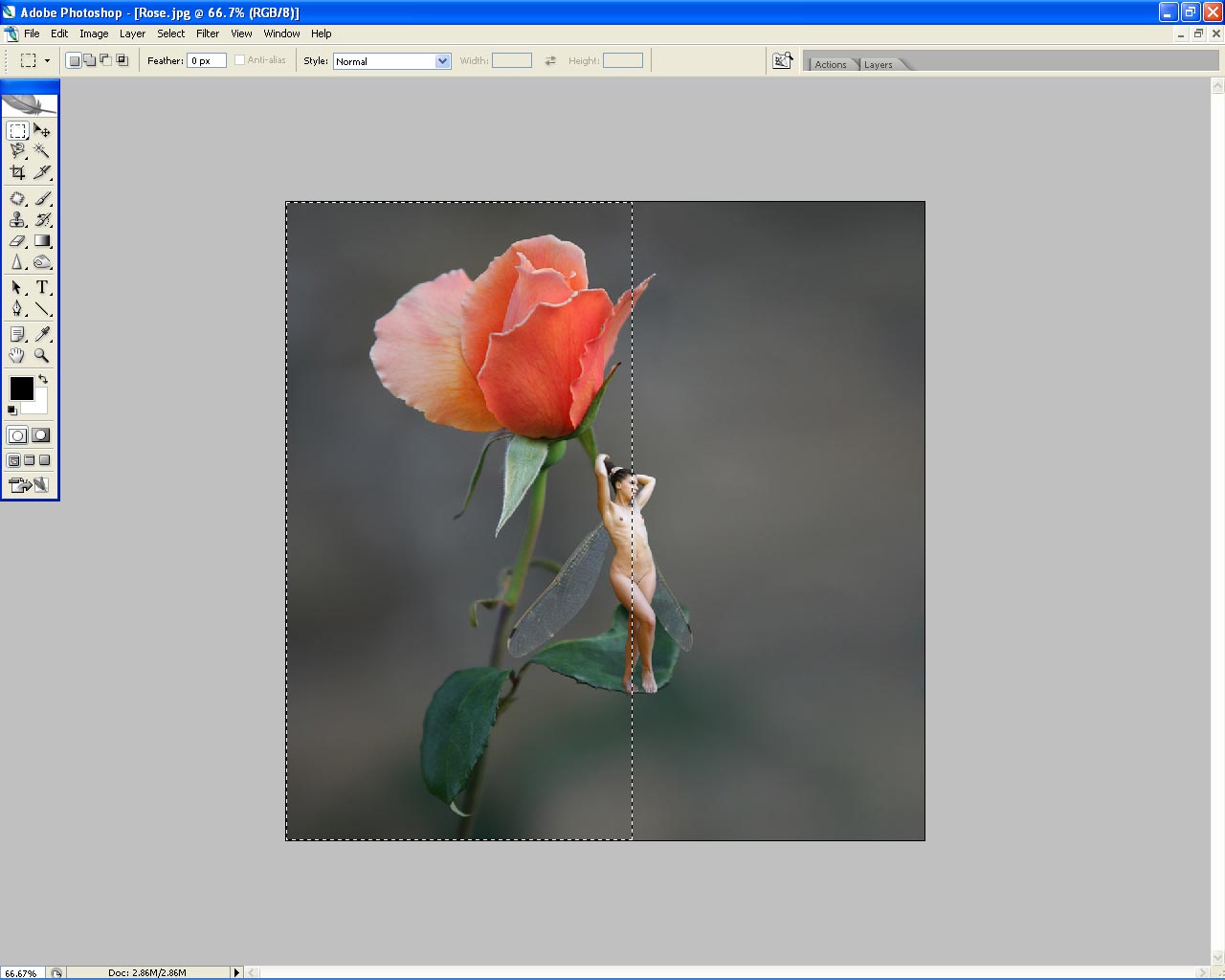Select the Sponge tool
The width and height of the screenshot is (1225, 980).
[x=42, y=262]
